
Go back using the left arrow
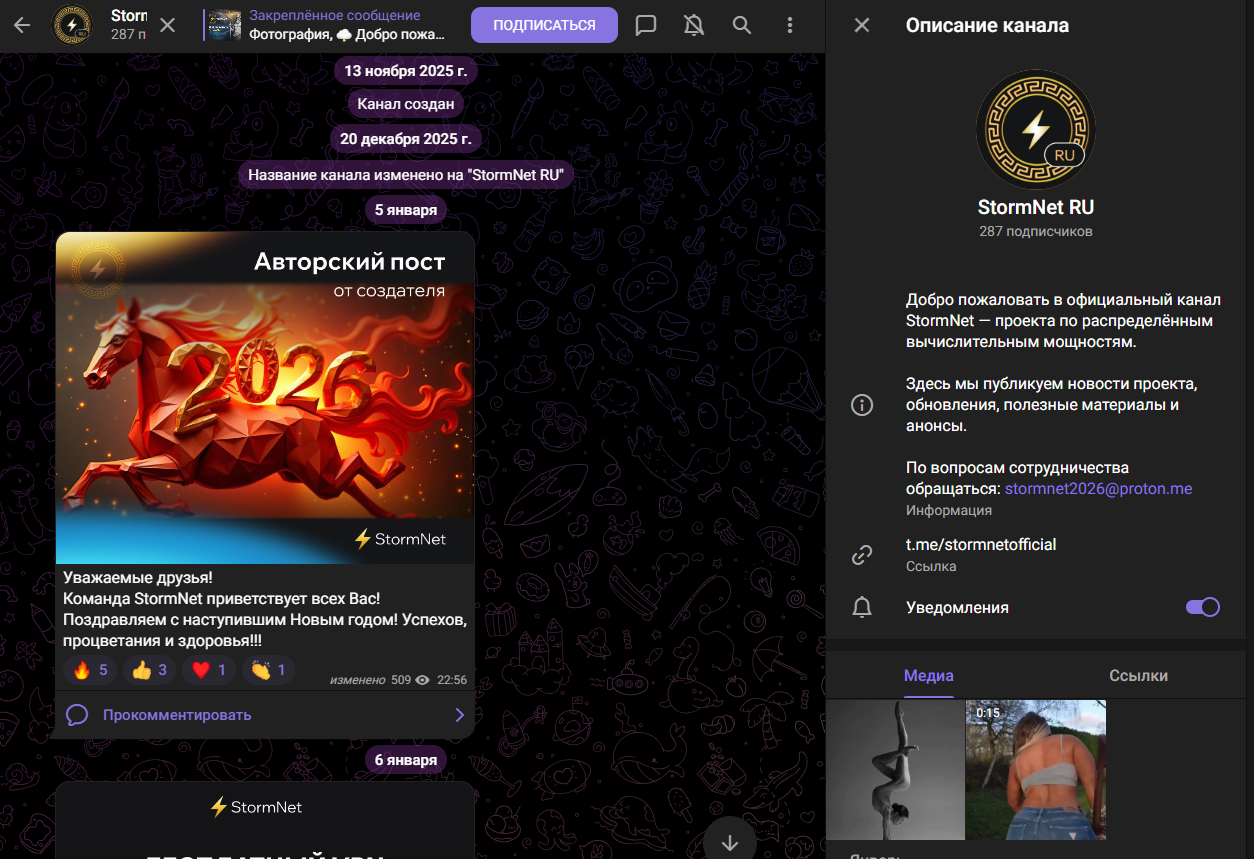(22, 25)
